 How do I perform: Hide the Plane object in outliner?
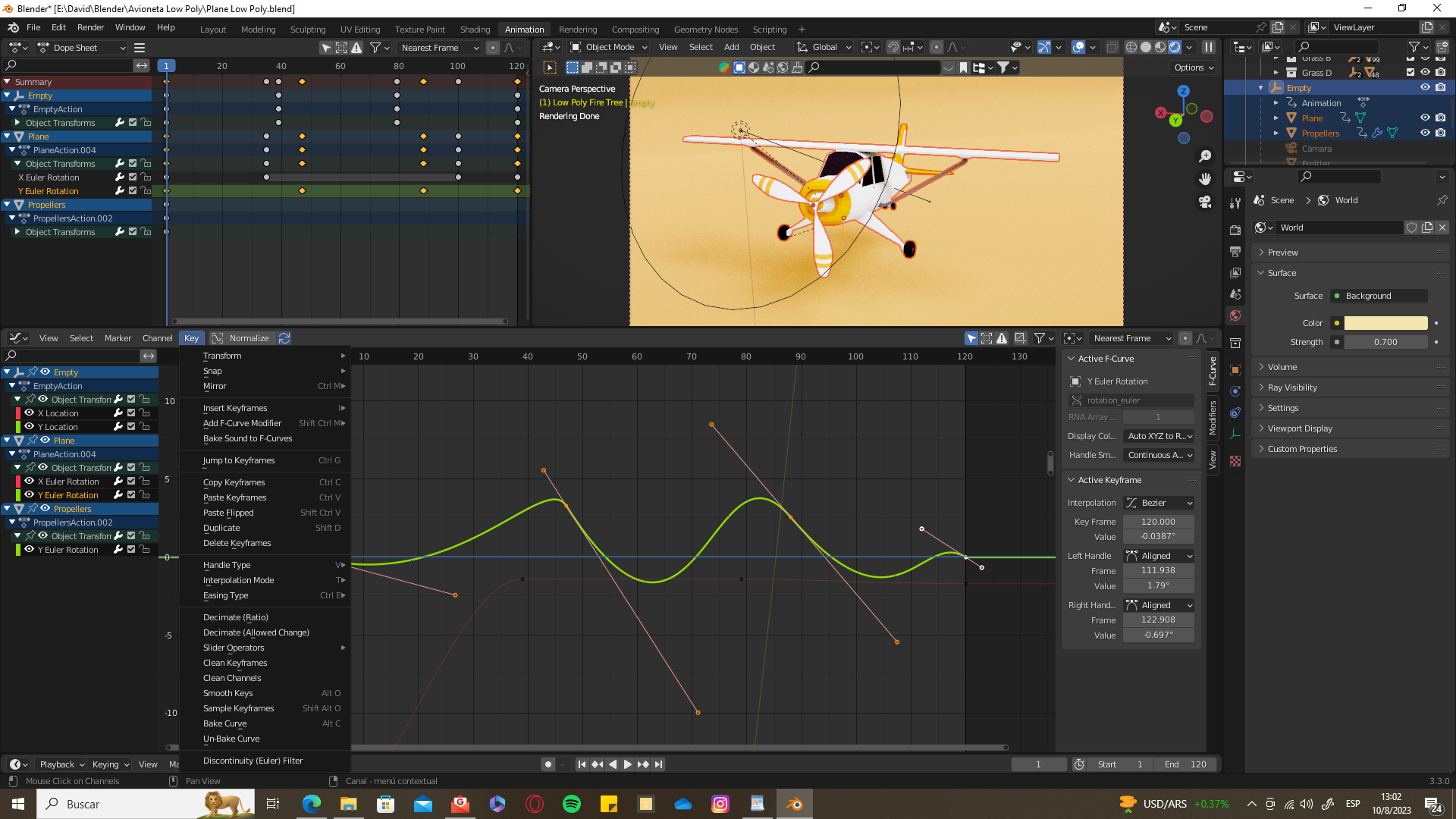tap(1425, 118)
